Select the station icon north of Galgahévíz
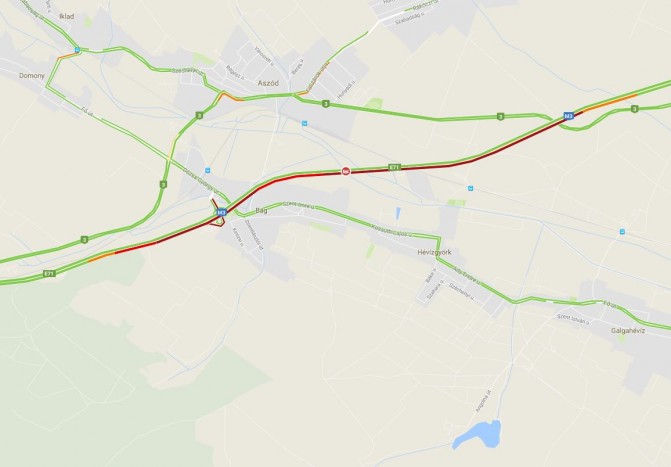 pyautogui.click(x=622, y=232)
